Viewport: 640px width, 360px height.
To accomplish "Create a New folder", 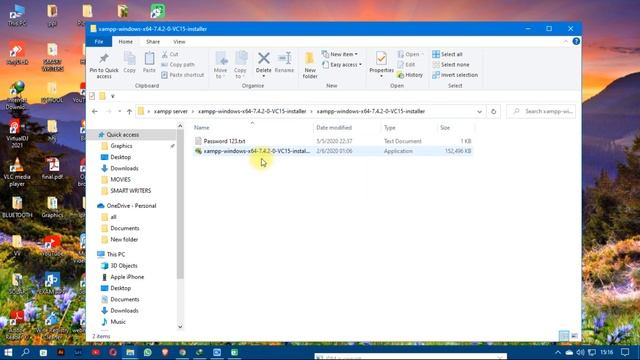I will point(310,65).
